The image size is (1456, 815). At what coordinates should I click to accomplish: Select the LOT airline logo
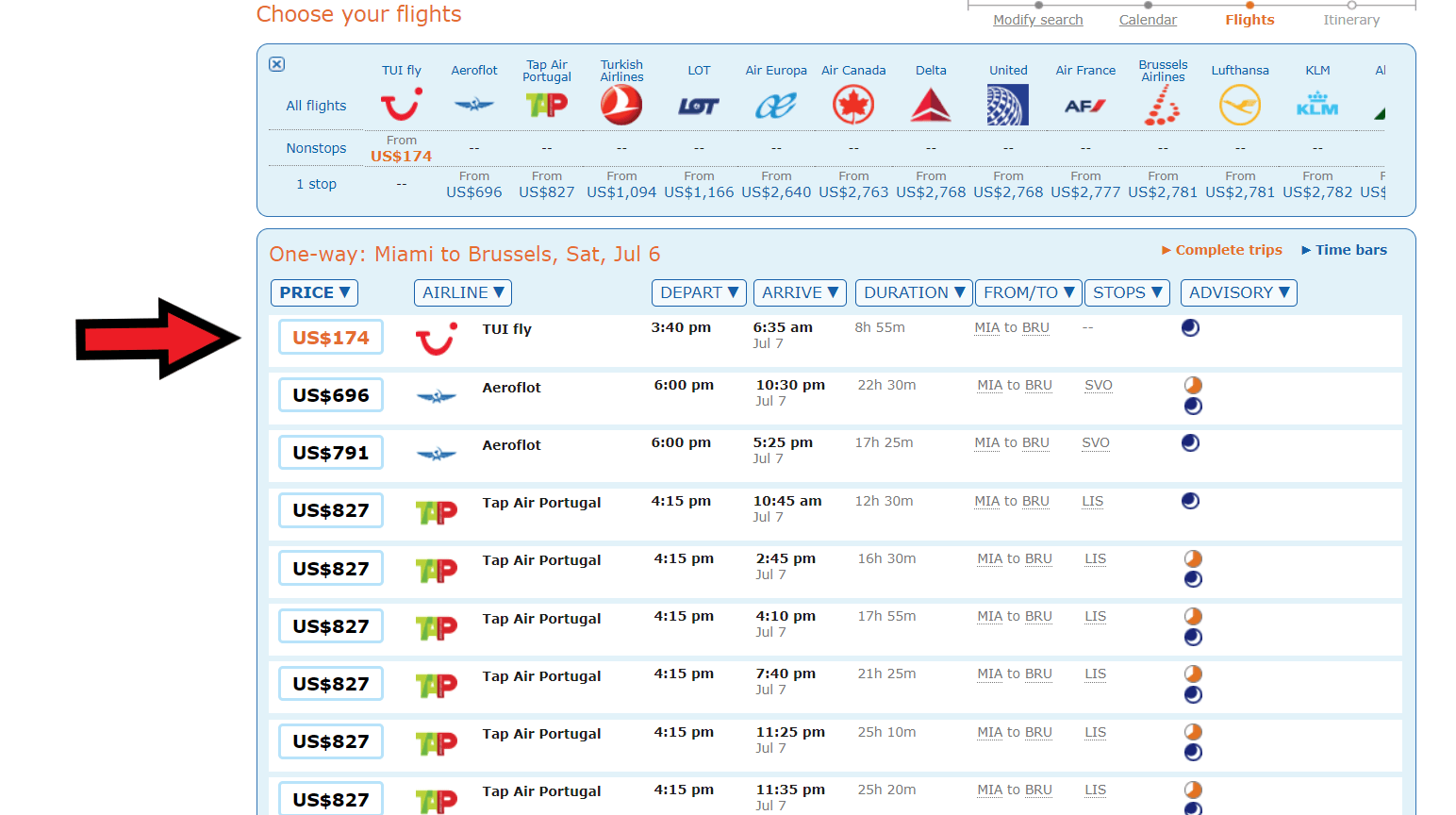click(699, 107)
